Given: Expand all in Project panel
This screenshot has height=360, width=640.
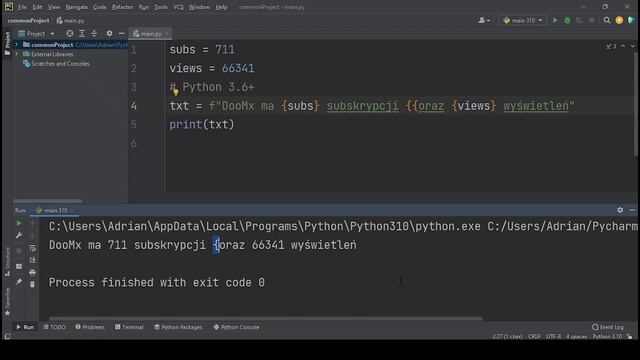Looking at the screenshot, I should pyautogui.click(x=82, y=33).
